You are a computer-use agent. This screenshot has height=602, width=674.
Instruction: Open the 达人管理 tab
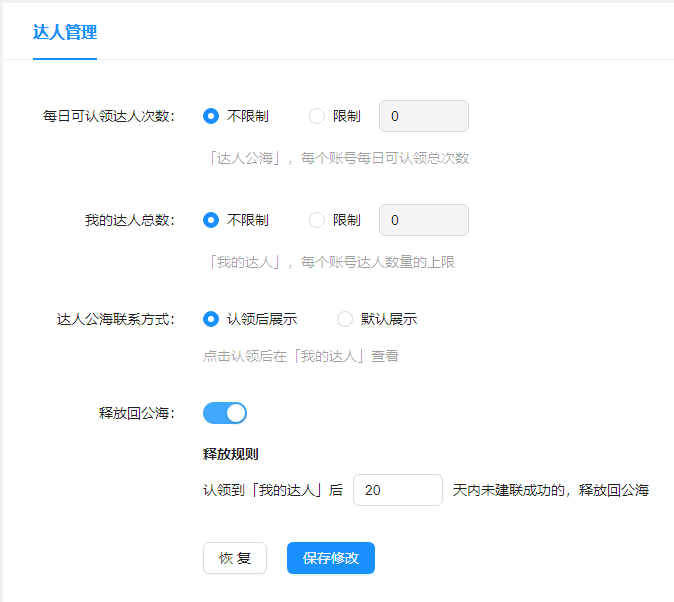[65, 32]
